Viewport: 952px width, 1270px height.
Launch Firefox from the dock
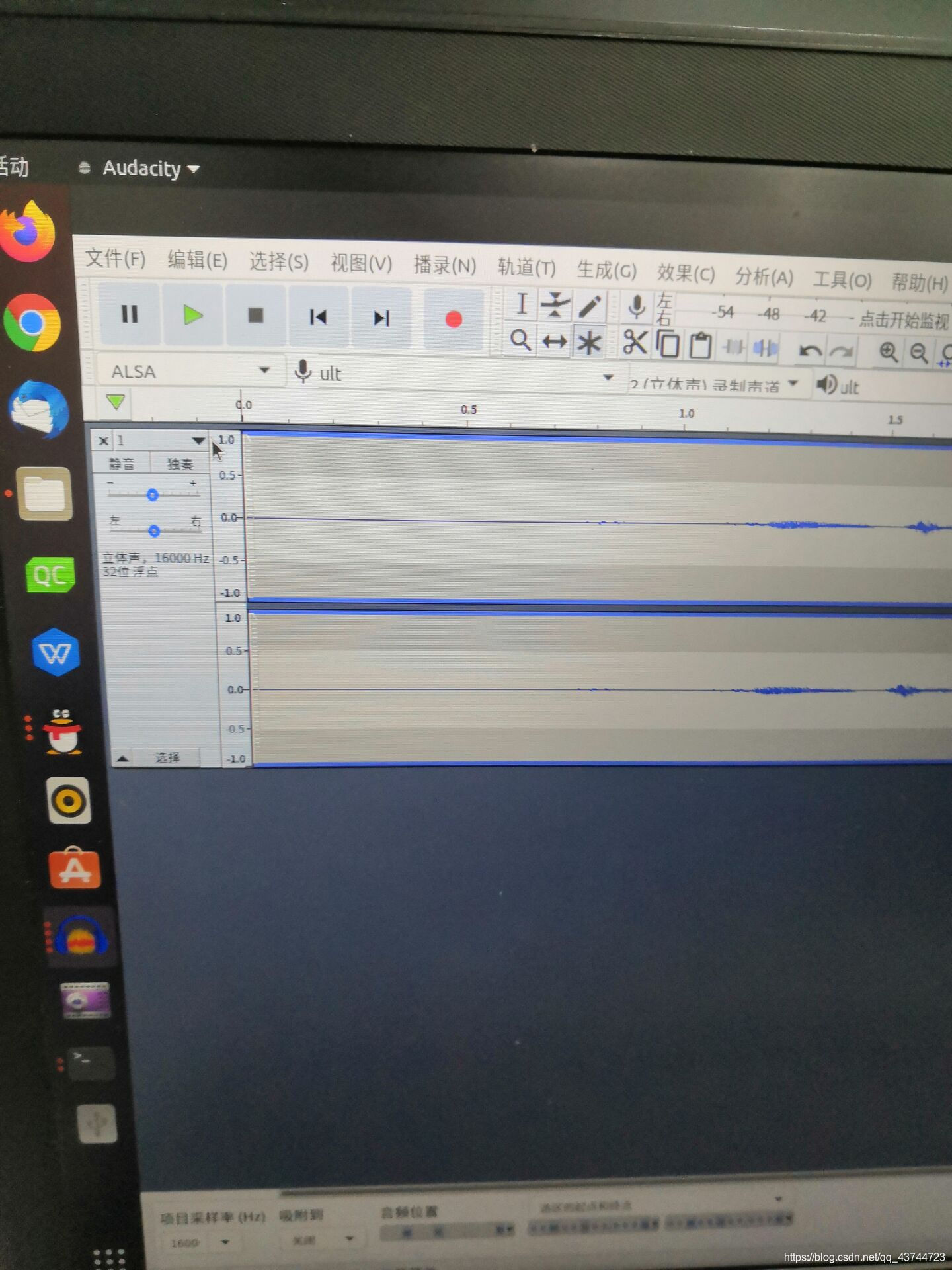(x=29, y=232)
